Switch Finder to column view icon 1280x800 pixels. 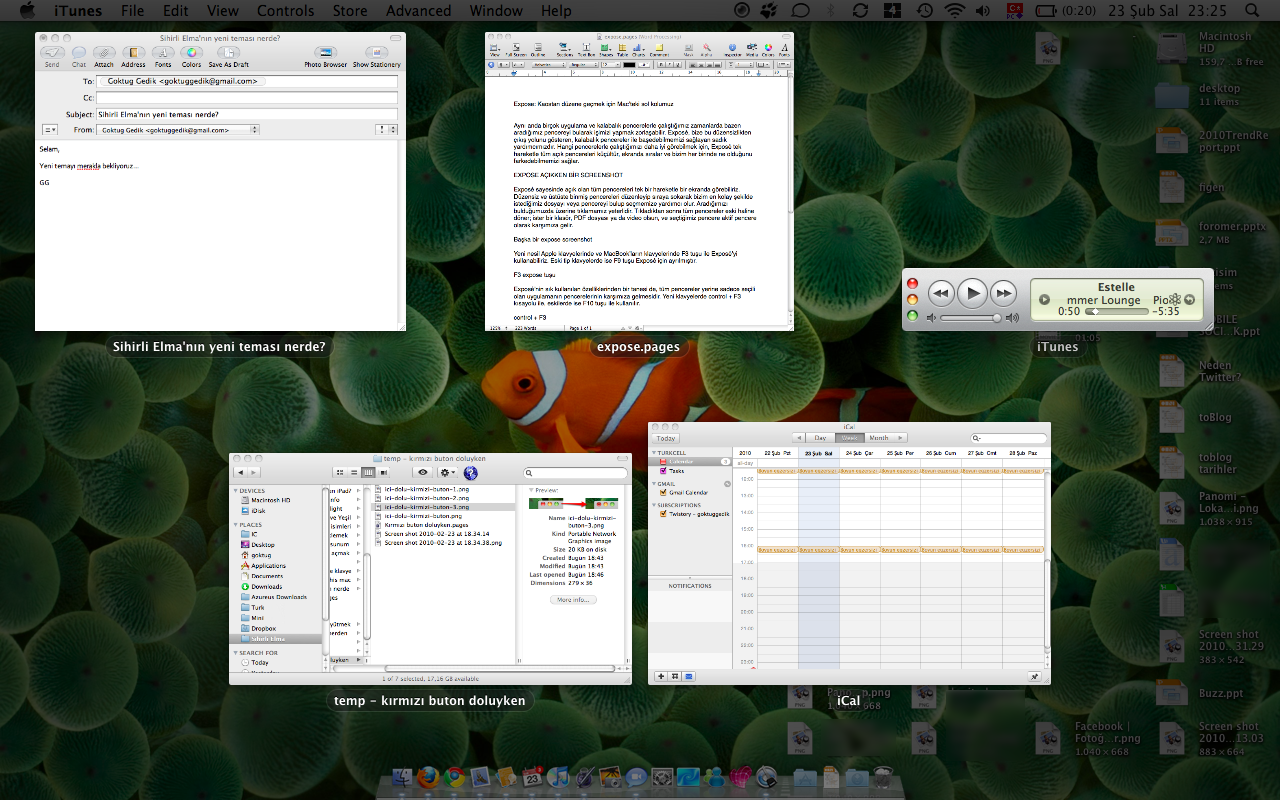point(367,472)
